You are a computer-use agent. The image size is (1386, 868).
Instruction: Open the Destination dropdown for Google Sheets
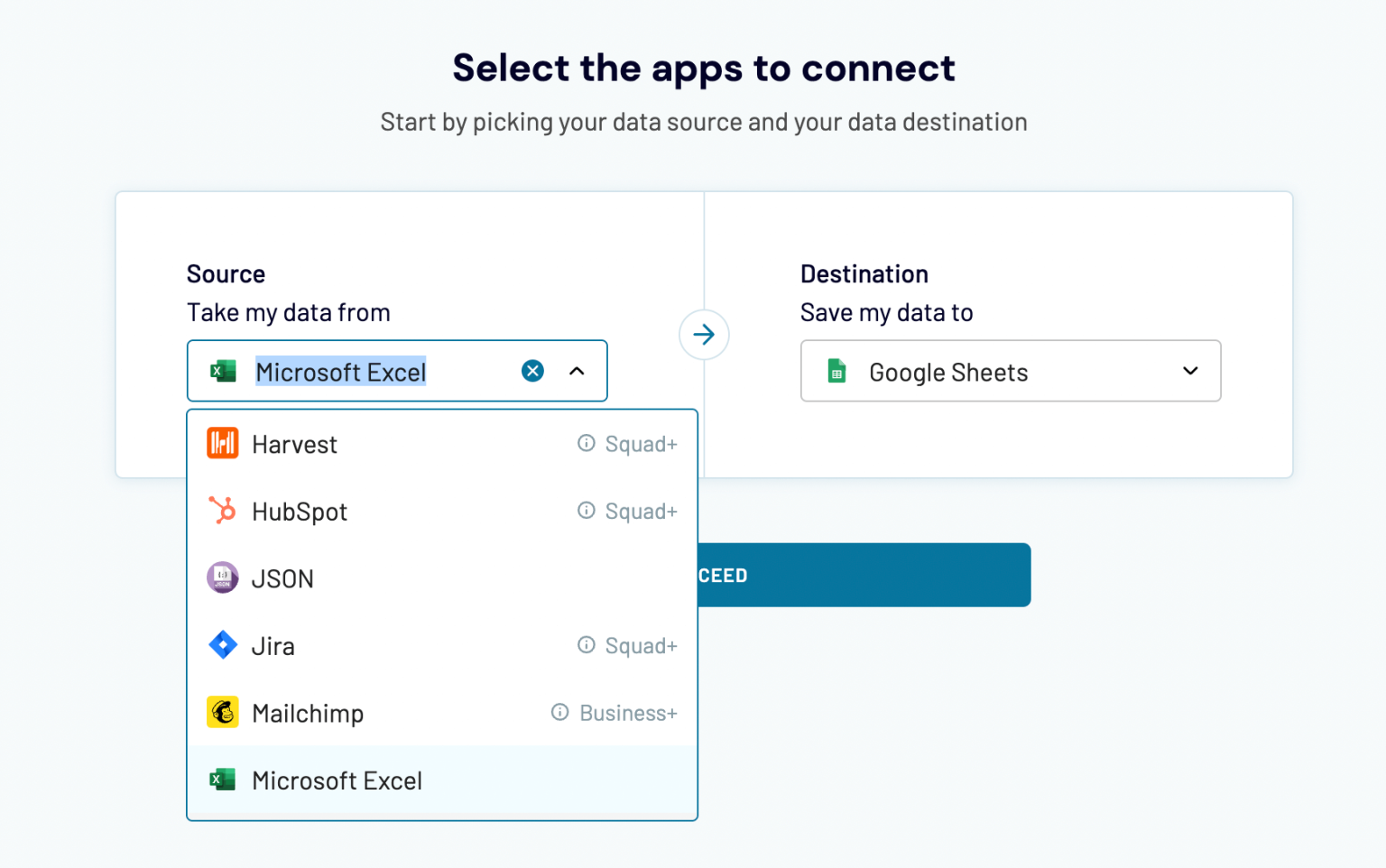coord(1189,371)
